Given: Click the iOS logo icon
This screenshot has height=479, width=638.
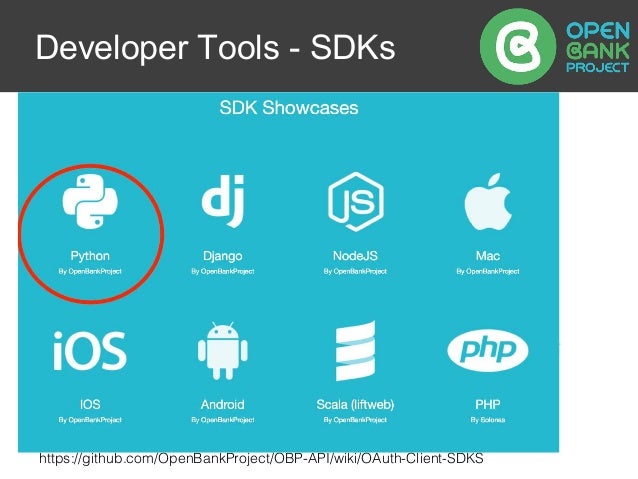Looking at the screenshot, I should pos(90,350).
